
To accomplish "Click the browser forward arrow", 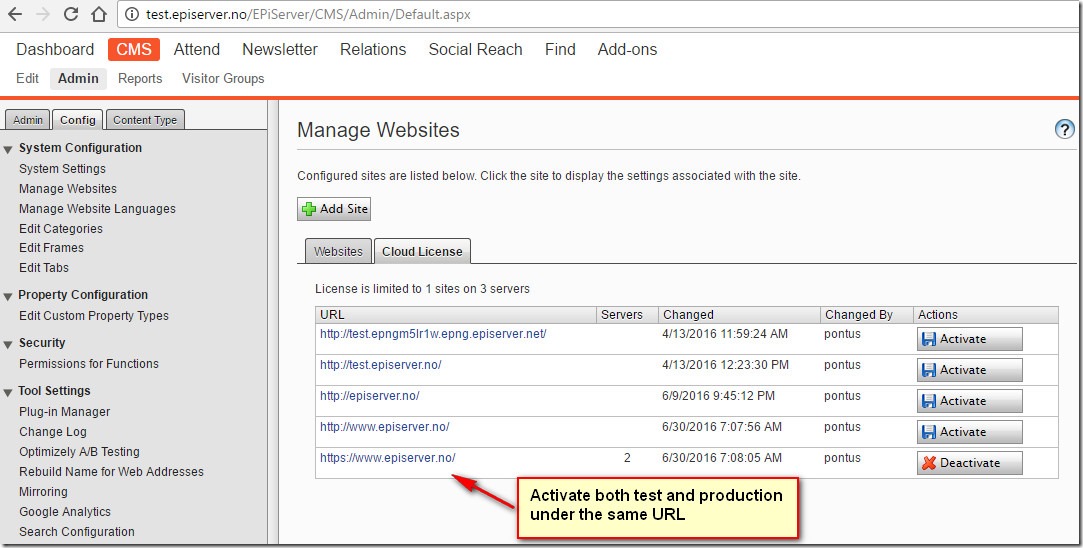I will (x=42, y=14).
